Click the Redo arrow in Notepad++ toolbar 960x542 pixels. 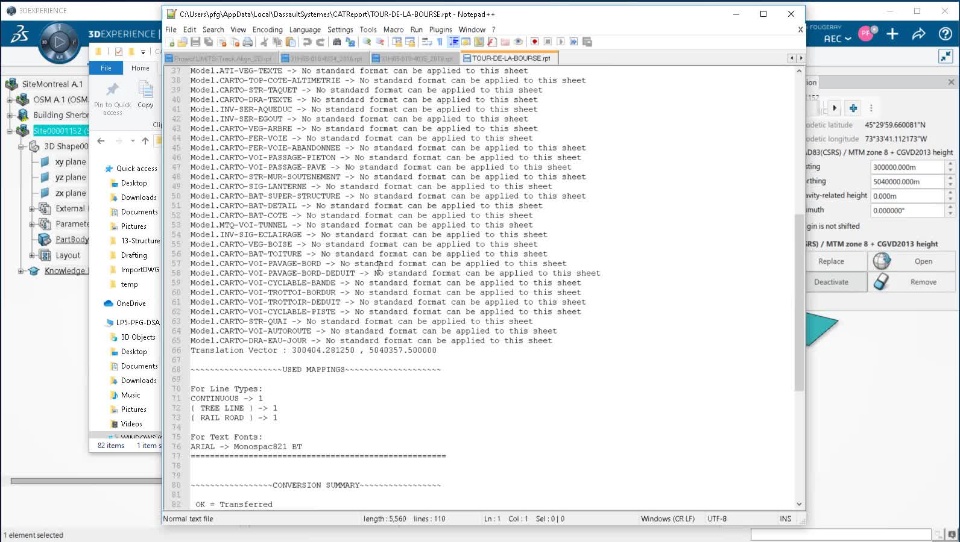click(320, 42)
